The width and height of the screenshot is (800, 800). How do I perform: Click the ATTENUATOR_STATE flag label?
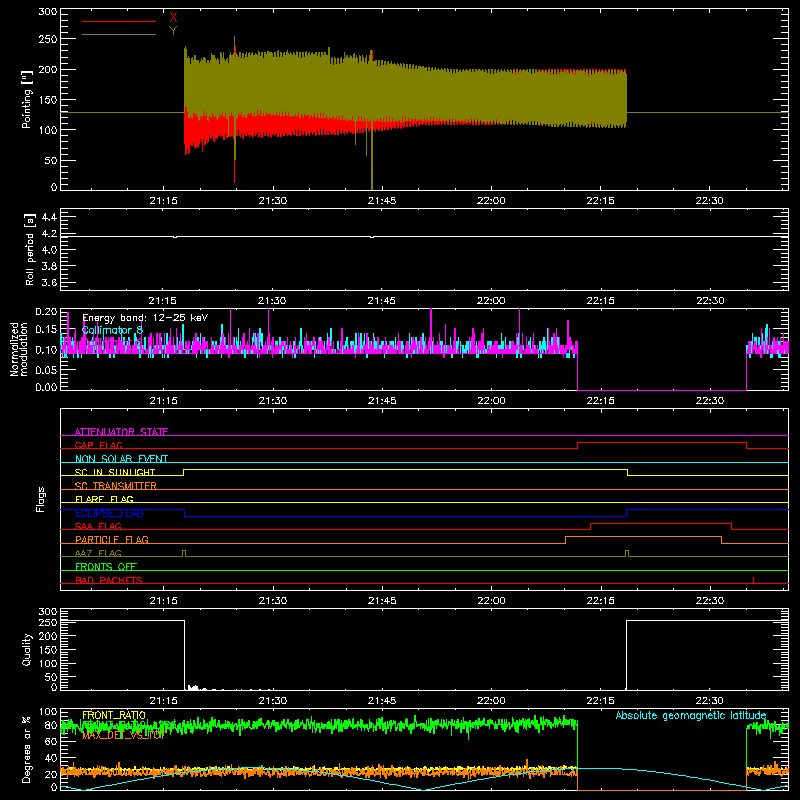pyautogui.click(x=121, y=432)
